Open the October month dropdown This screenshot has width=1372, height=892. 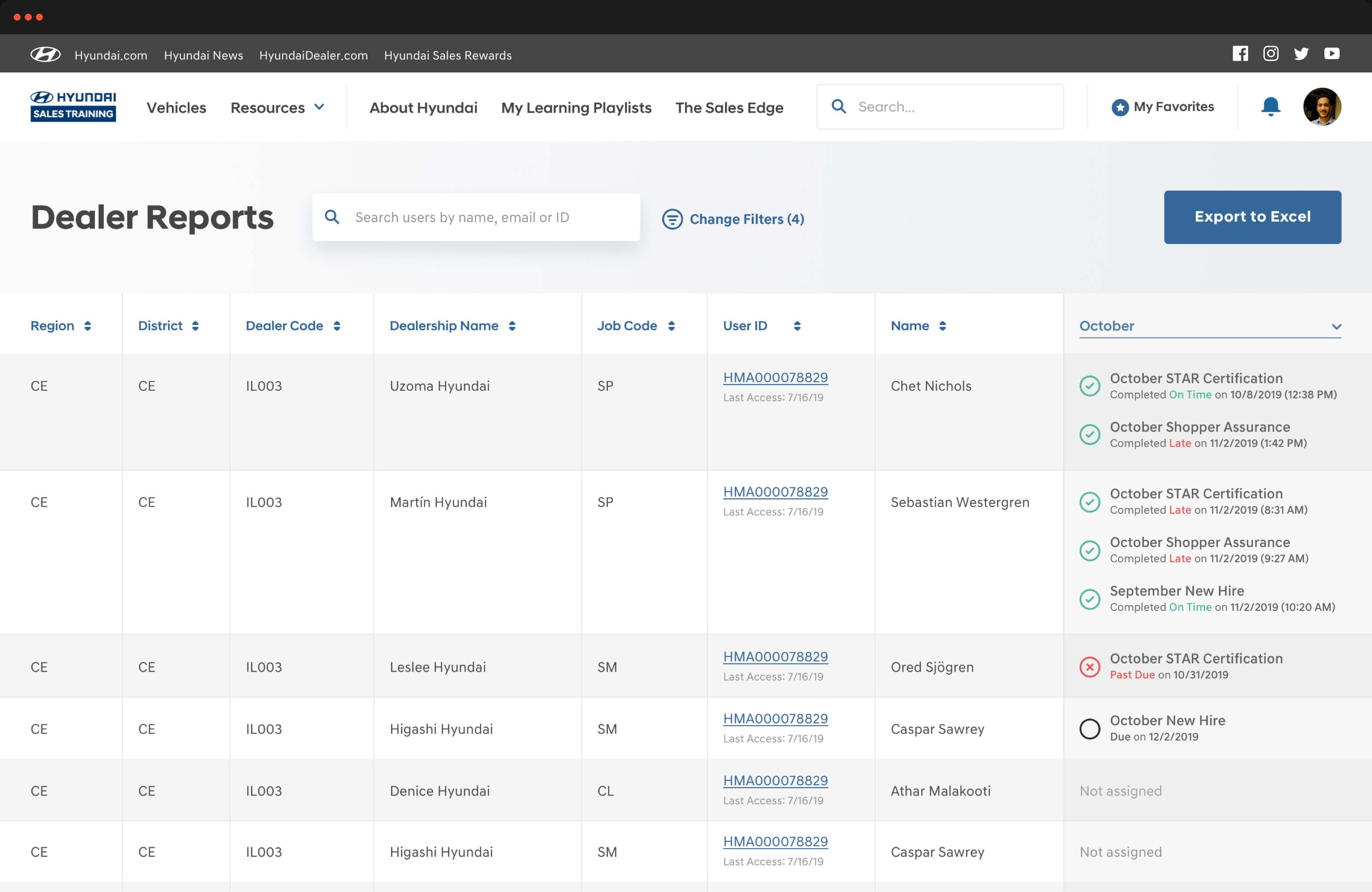coord(1210,326)
